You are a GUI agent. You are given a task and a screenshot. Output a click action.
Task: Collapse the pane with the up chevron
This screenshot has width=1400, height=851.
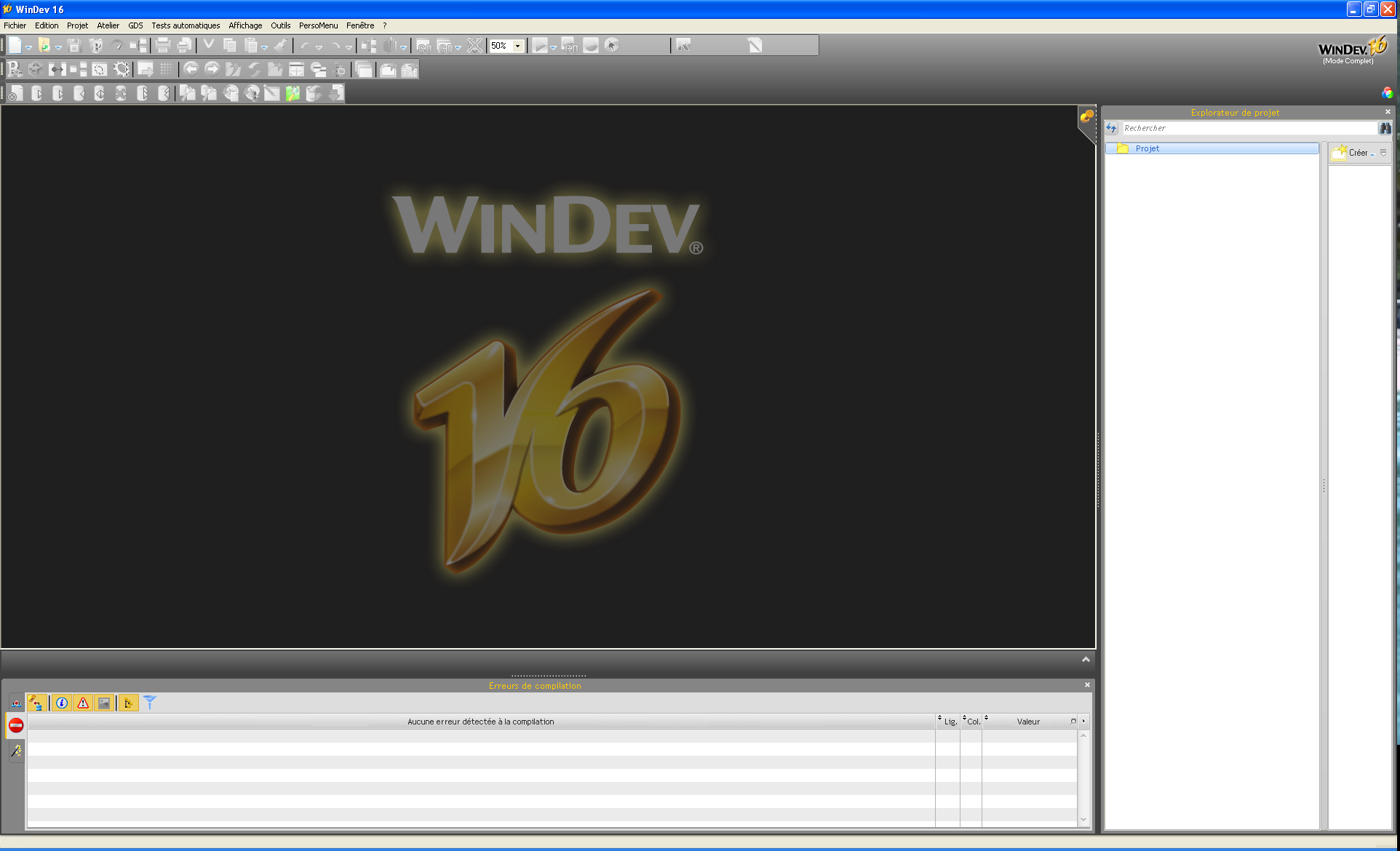coord(1086,659)
